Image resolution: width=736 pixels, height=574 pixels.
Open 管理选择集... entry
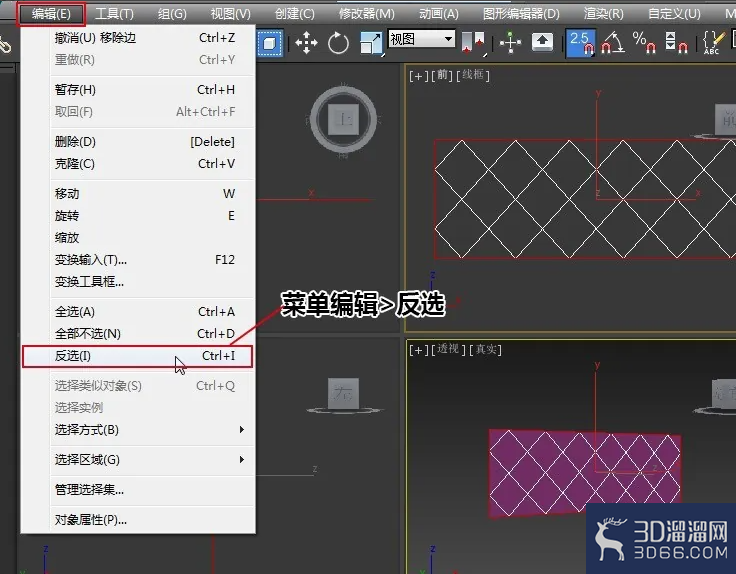(138, 490)
